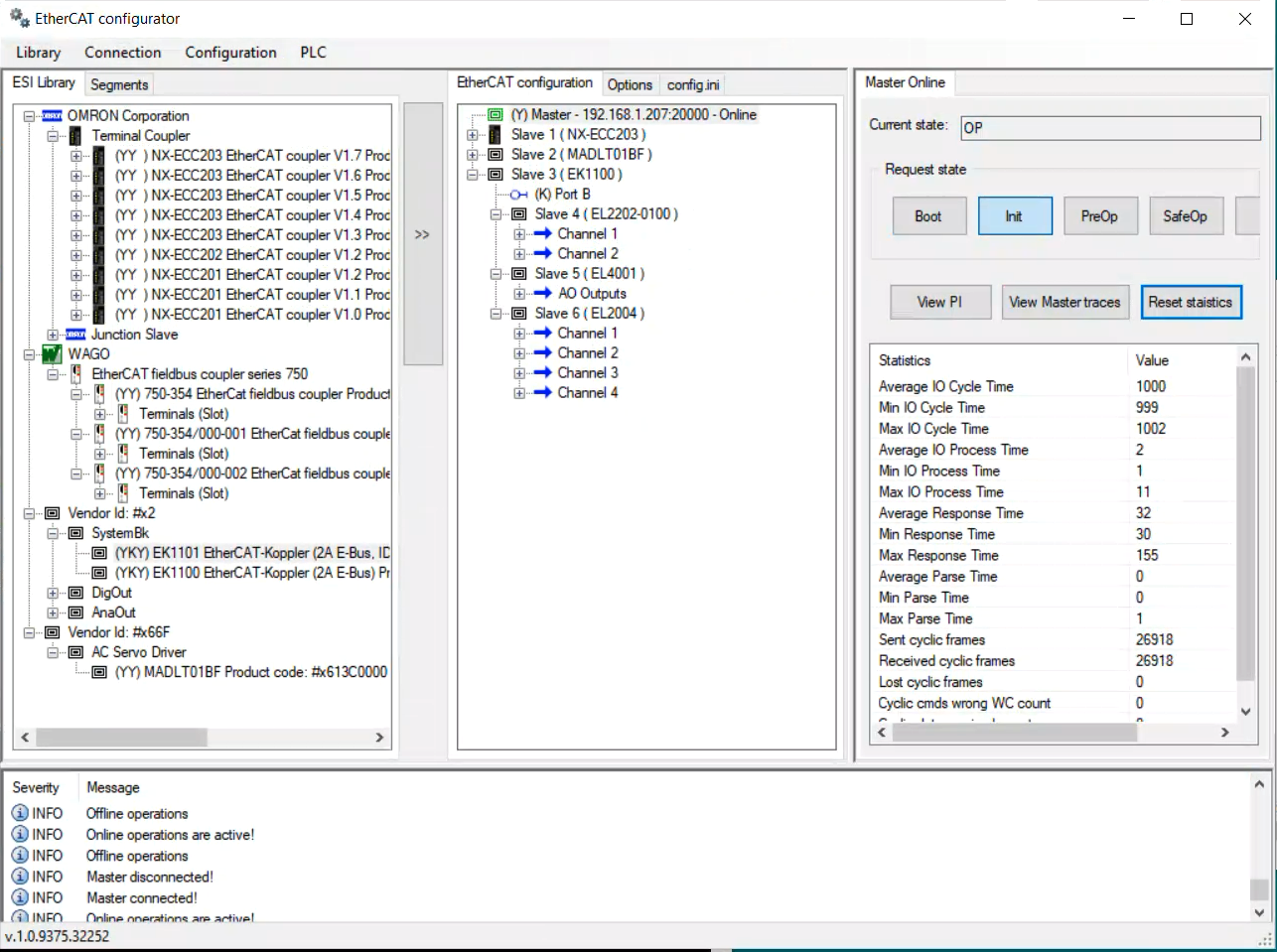The width and height of the screenshot is (1277, 952).
Task: Click the Current state text field
Action: coord(1109,127)
